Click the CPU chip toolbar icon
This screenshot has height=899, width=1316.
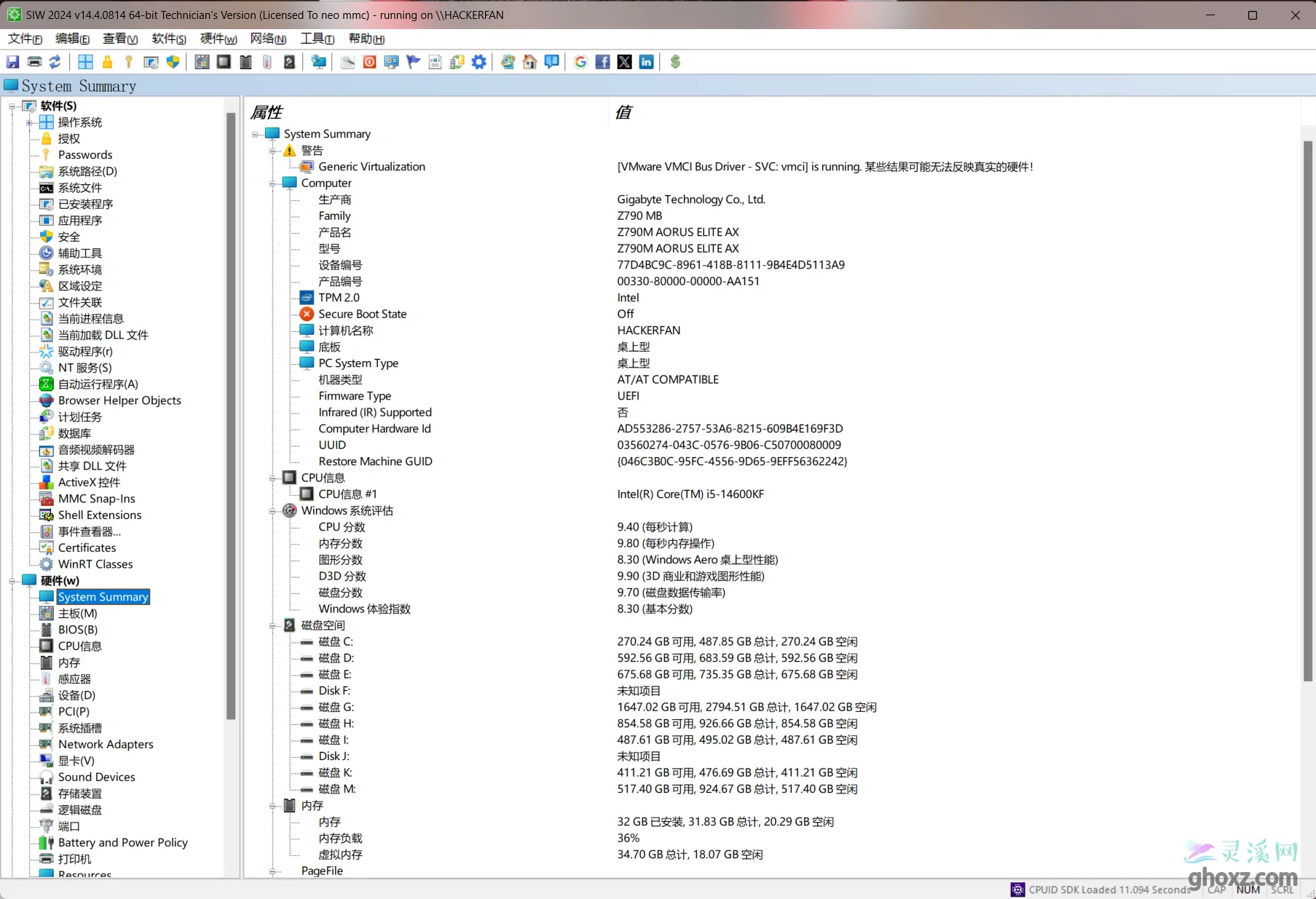[x=224, y=62]
